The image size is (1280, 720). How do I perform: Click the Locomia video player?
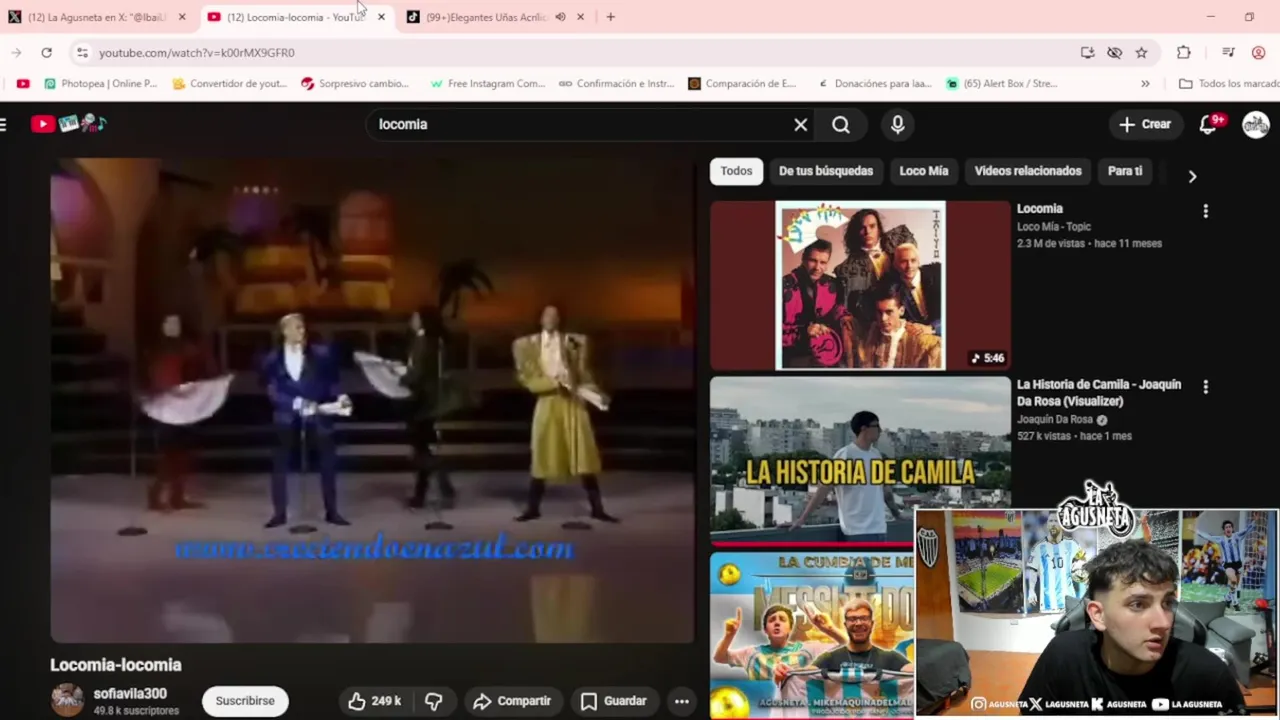pos(372,400)
